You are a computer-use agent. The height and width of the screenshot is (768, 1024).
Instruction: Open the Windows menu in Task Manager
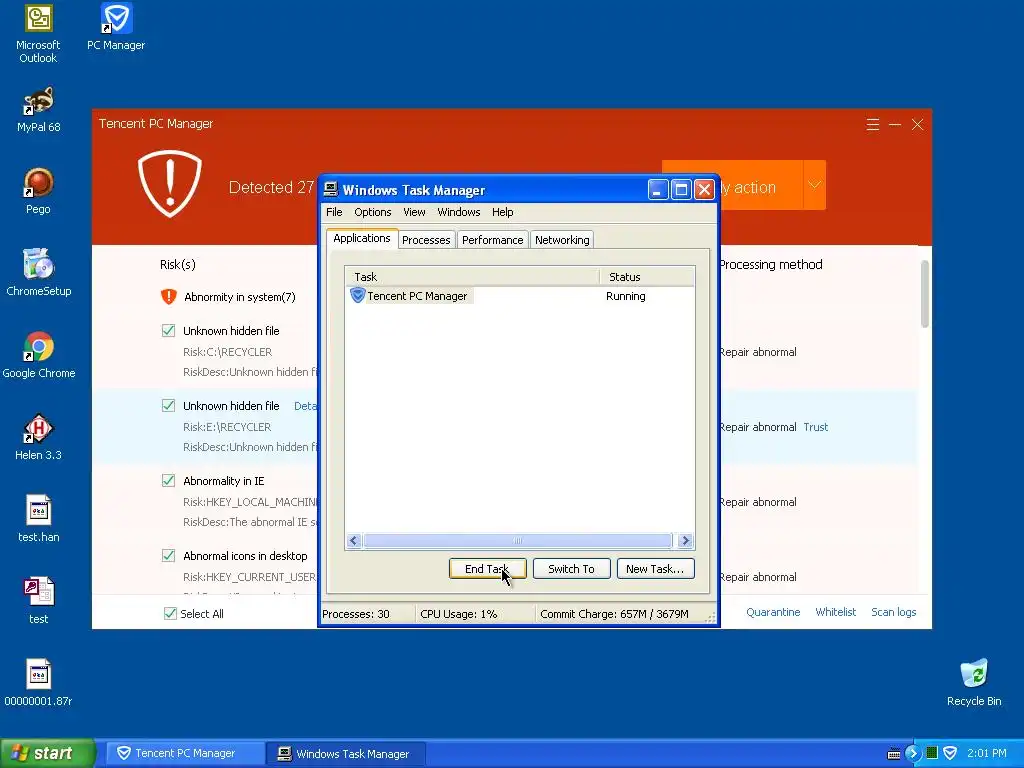coord(458,212)
